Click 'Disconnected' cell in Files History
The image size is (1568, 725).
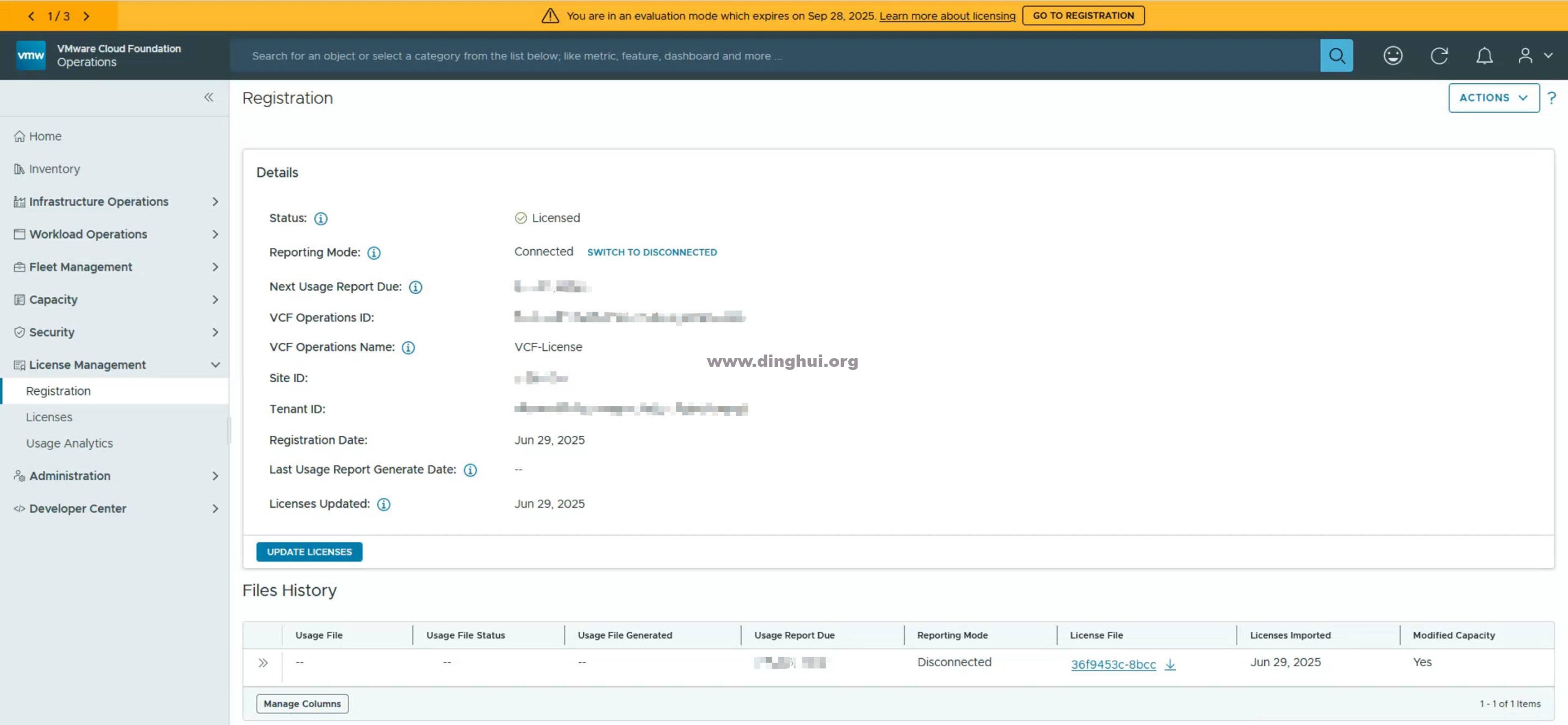(954, 663)
